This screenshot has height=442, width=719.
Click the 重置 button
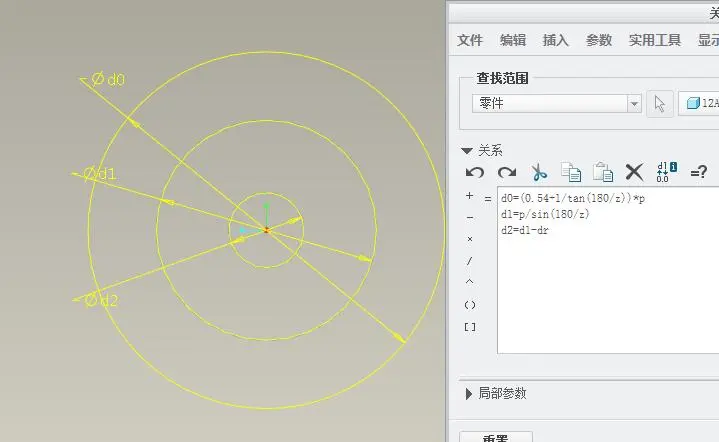pyautogui.click(x=496, y=437)
